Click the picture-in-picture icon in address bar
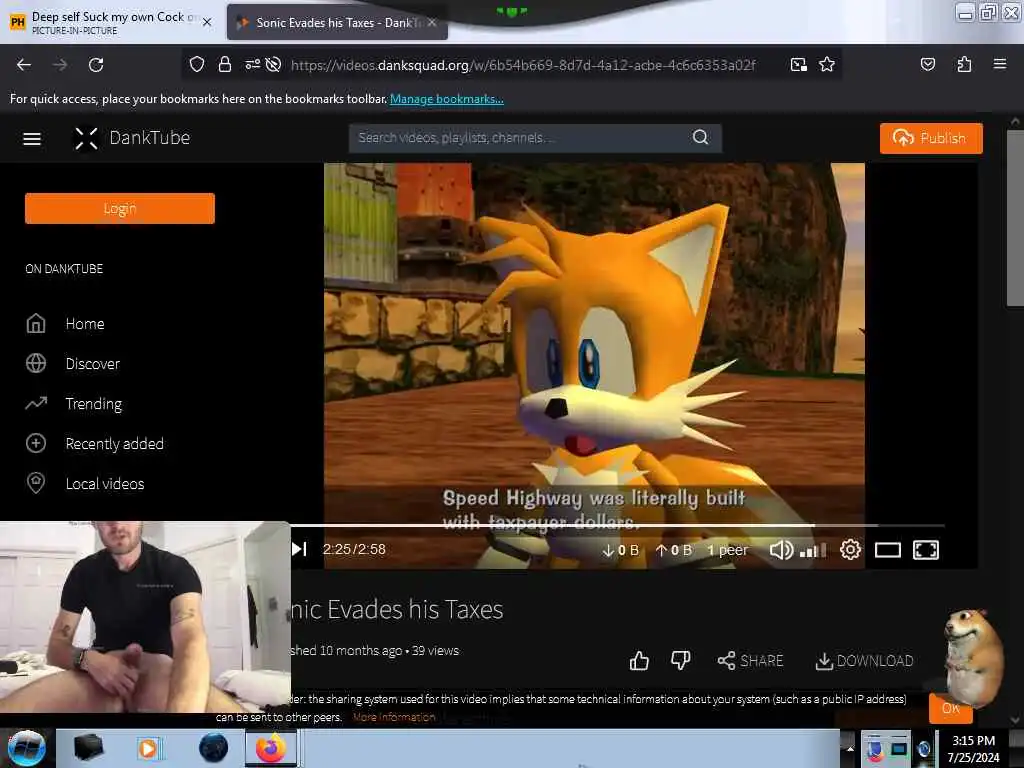The image size is (1024, 768). 798,65
